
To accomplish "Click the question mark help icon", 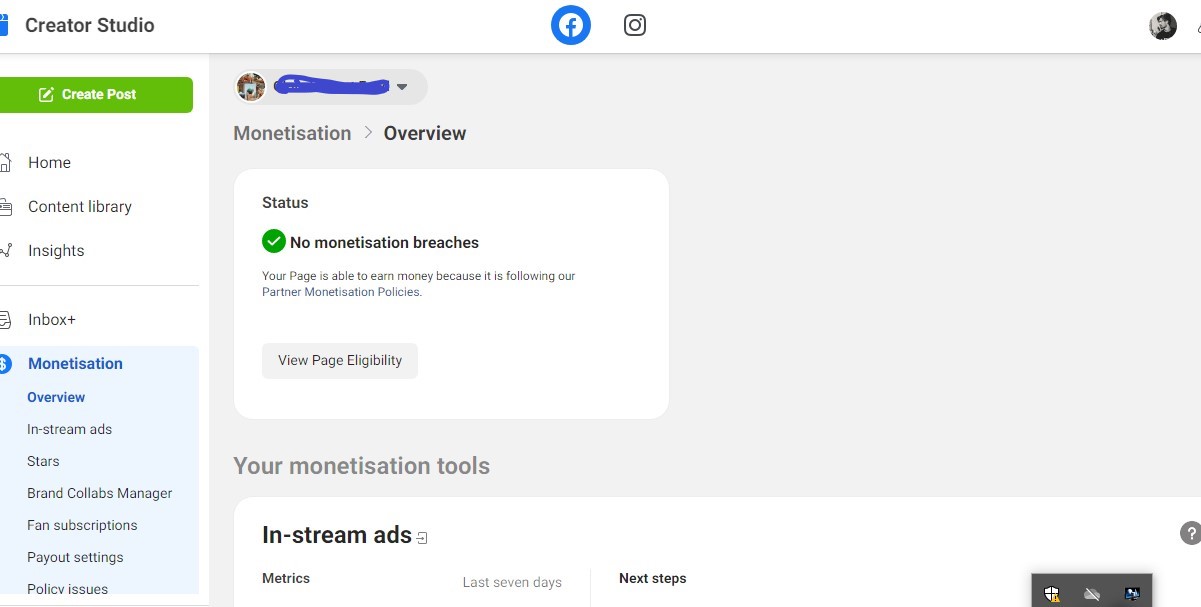I will click(1190, 533).
